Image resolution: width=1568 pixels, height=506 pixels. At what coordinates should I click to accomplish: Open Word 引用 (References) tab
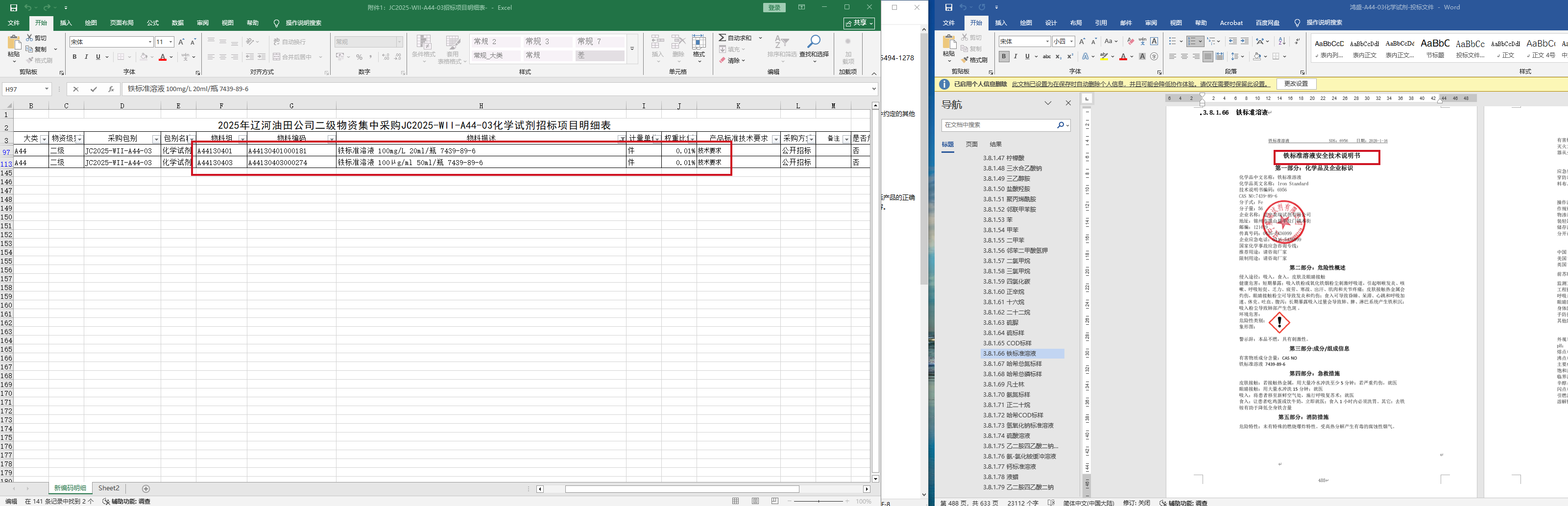click(1101, 23)
